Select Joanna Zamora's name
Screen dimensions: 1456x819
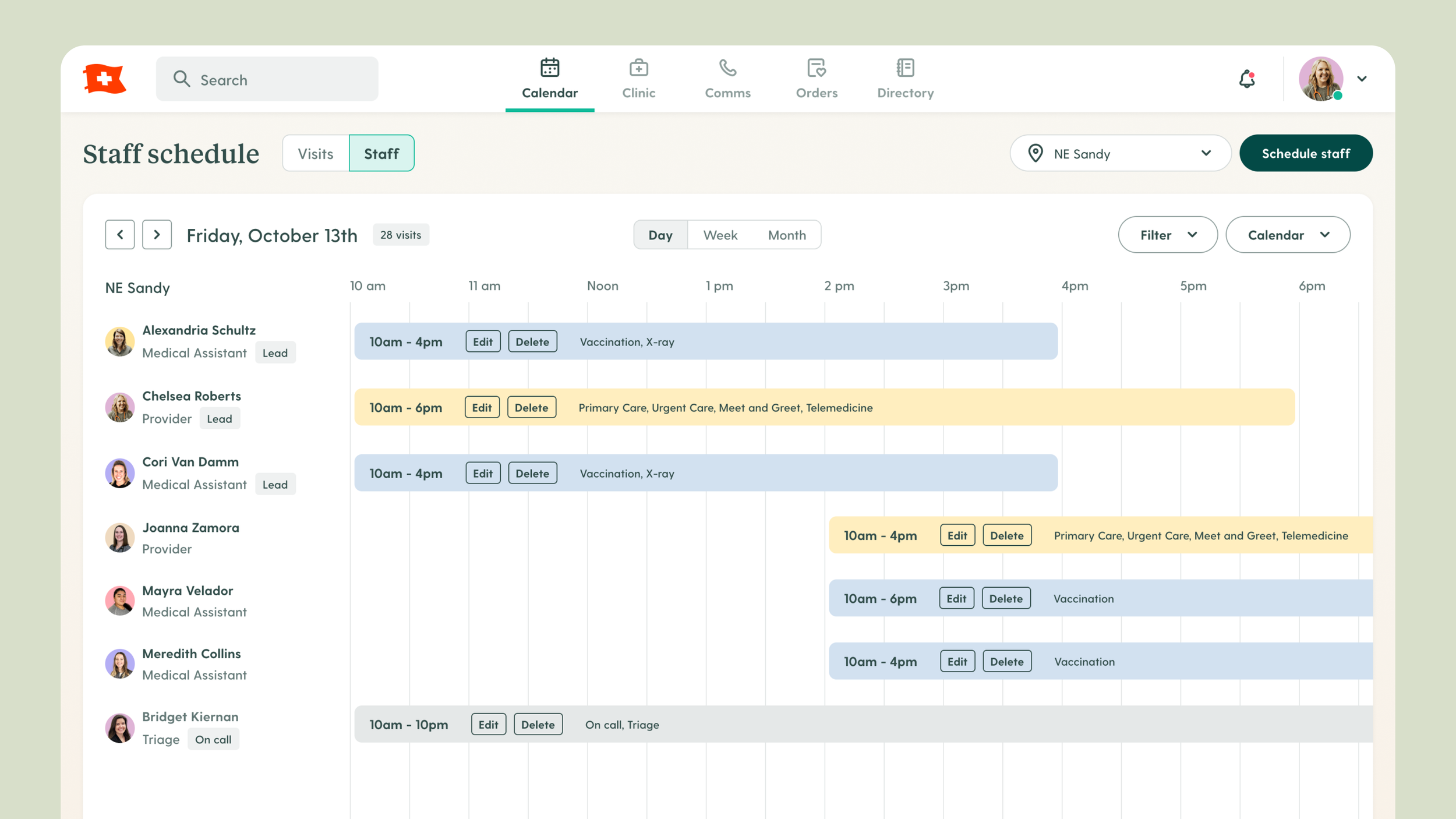(x=191, y=527)
